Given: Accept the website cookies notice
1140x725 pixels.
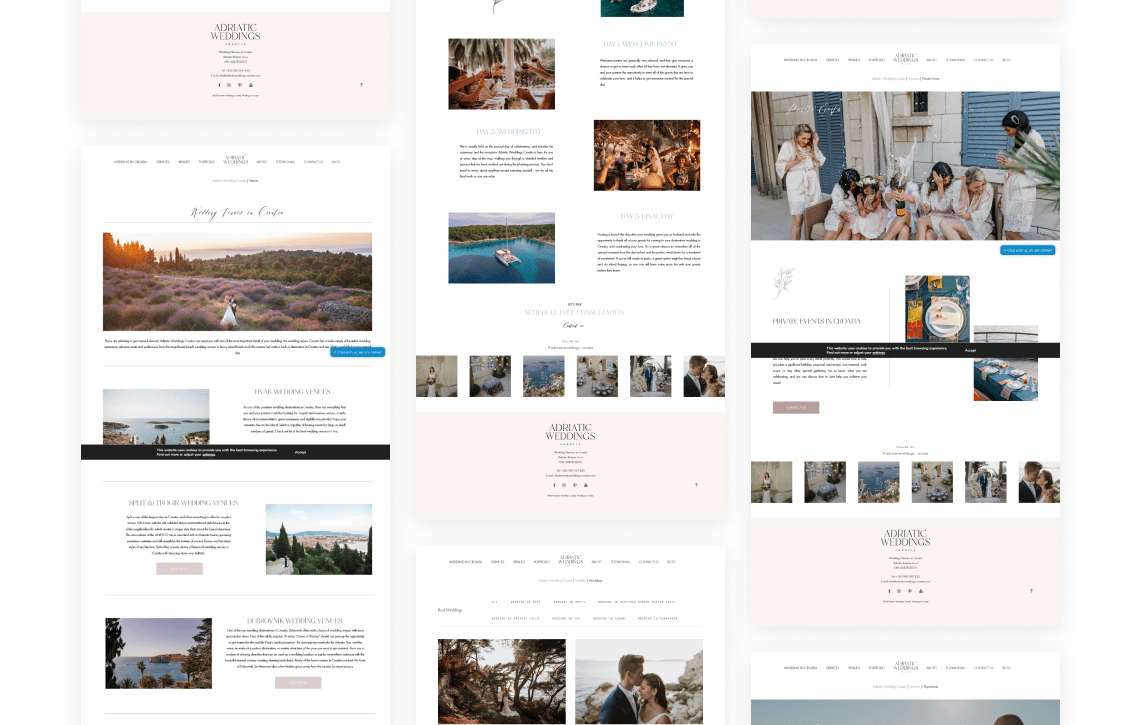Looking at the screenshot, I should click(x=300, y=451).
